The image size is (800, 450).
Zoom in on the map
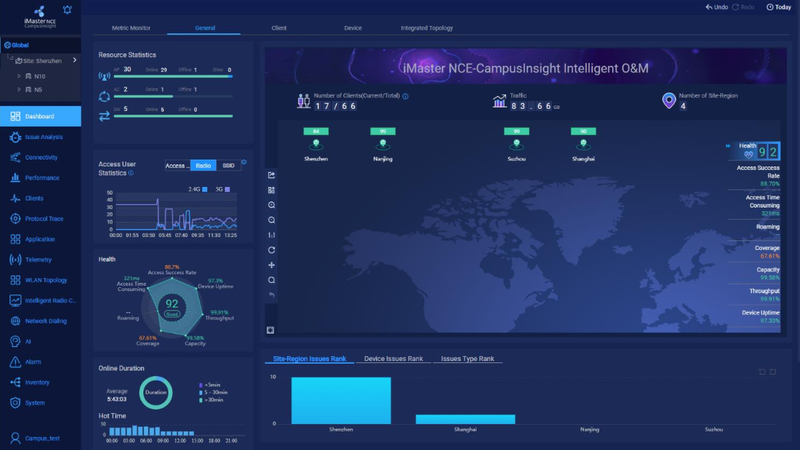point(271,205)
